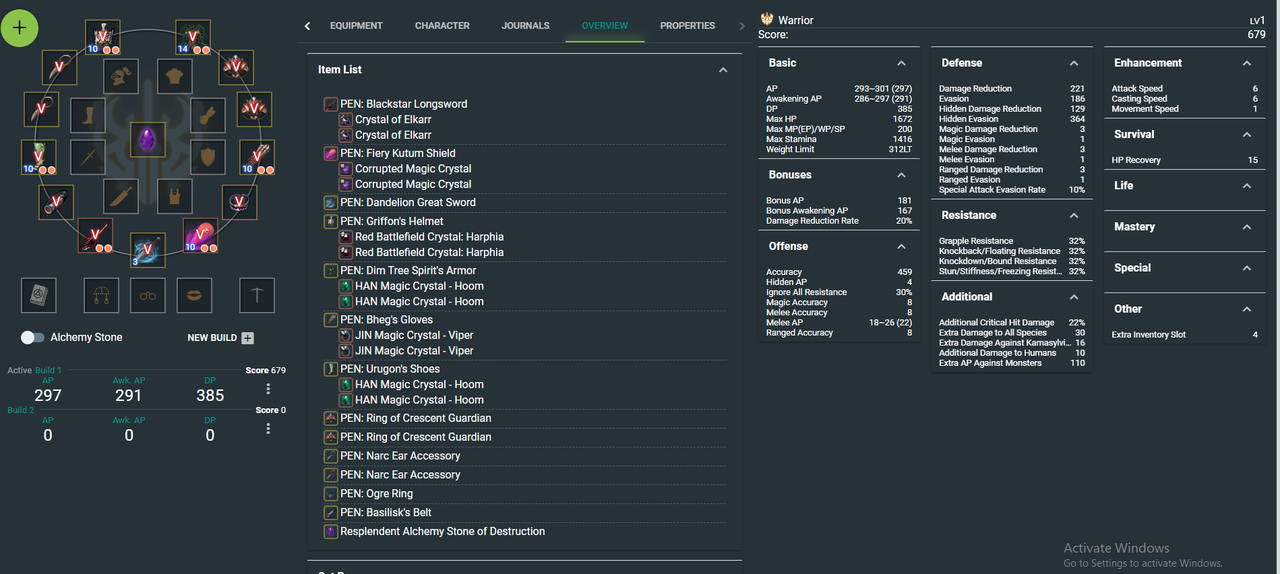This screenshot has height=574, width=1280.
Task: Click the Warrior class name header
Action: [x=796, y=20]
